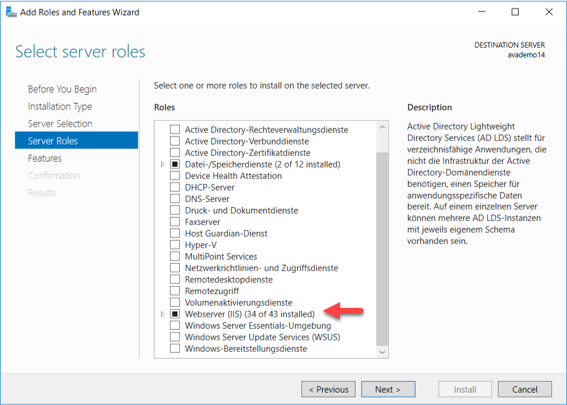
Task: Tick the DNS-Server checkbox
Action: [175, 199]
